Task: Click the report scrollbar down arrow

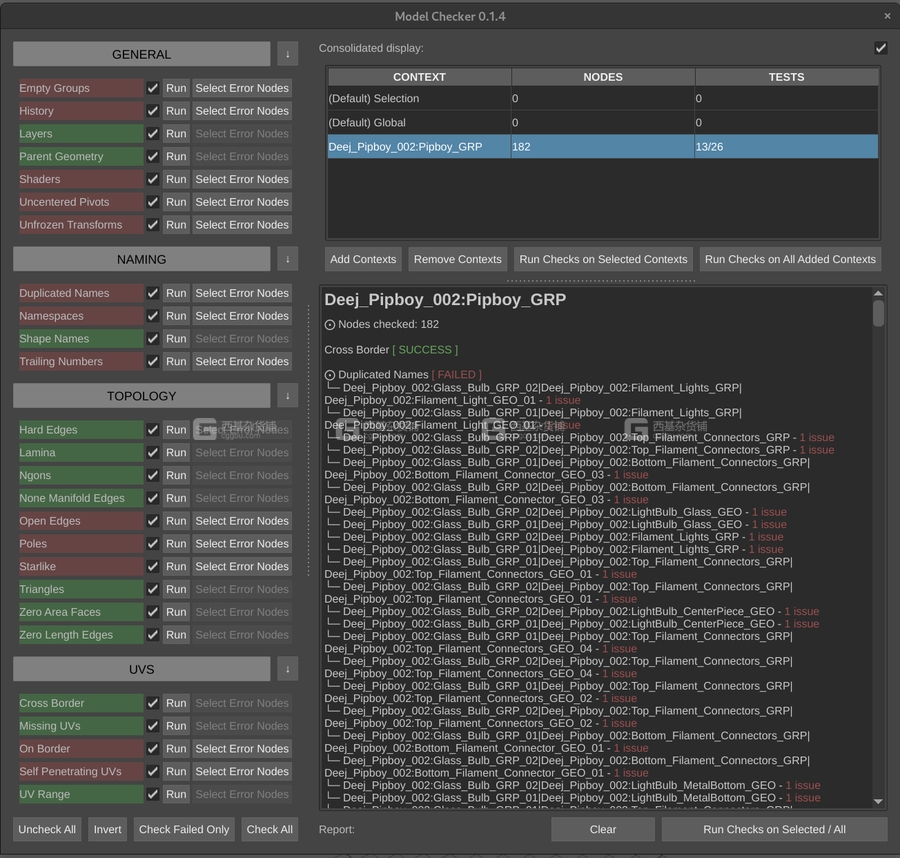Action: [x=880, y=800]
